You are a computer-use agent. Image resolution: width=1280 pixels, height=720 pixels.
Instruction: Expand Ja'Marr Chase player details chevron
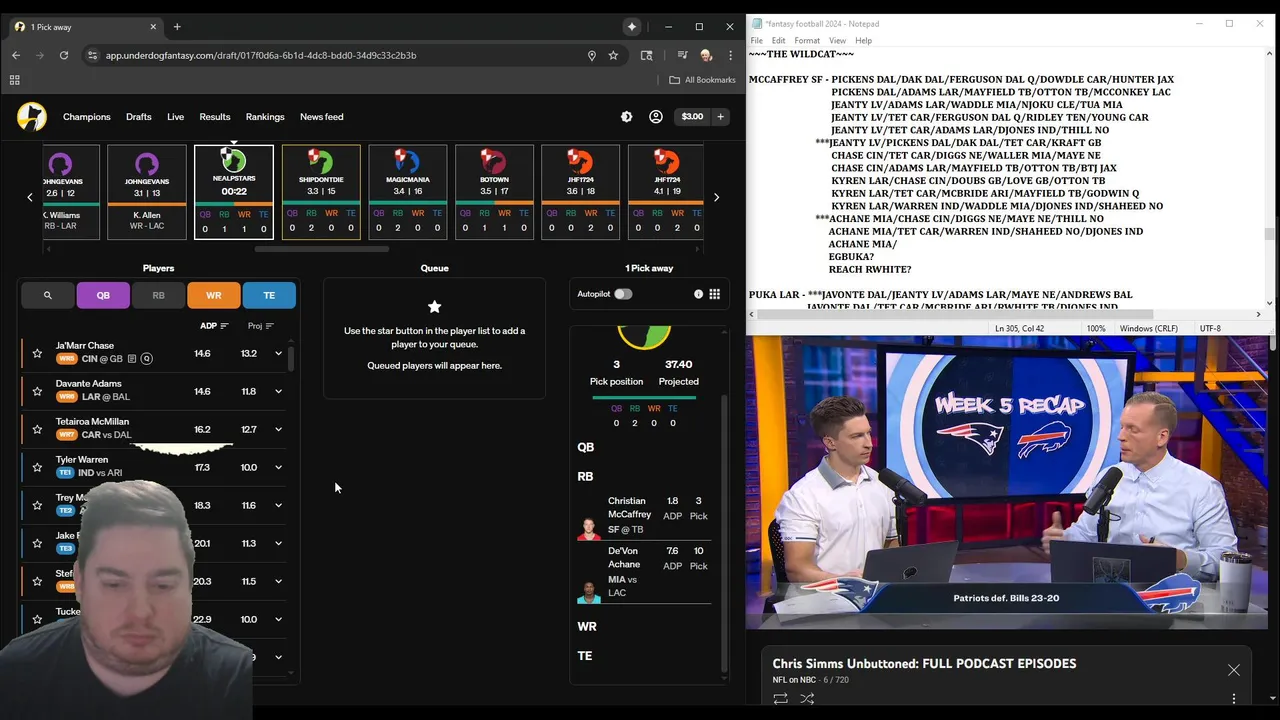pos(278,353)
